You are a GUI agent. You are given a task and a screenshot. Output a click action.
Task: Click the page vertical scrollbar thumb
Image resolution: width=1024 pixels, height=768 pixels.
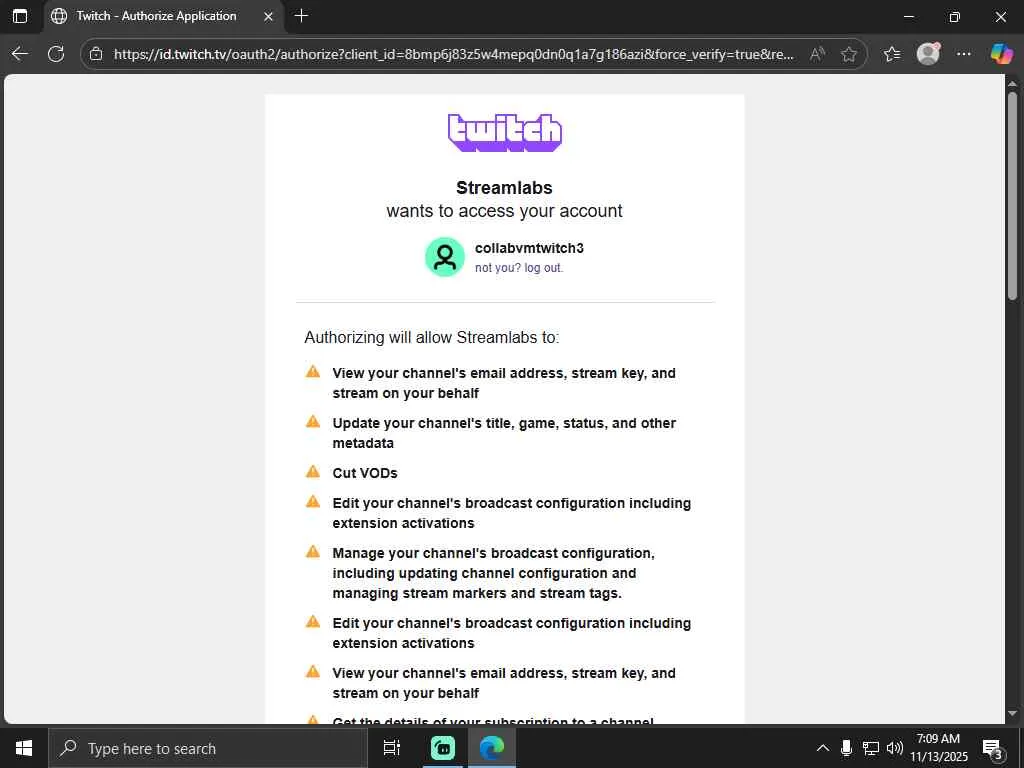[1012, 196]
